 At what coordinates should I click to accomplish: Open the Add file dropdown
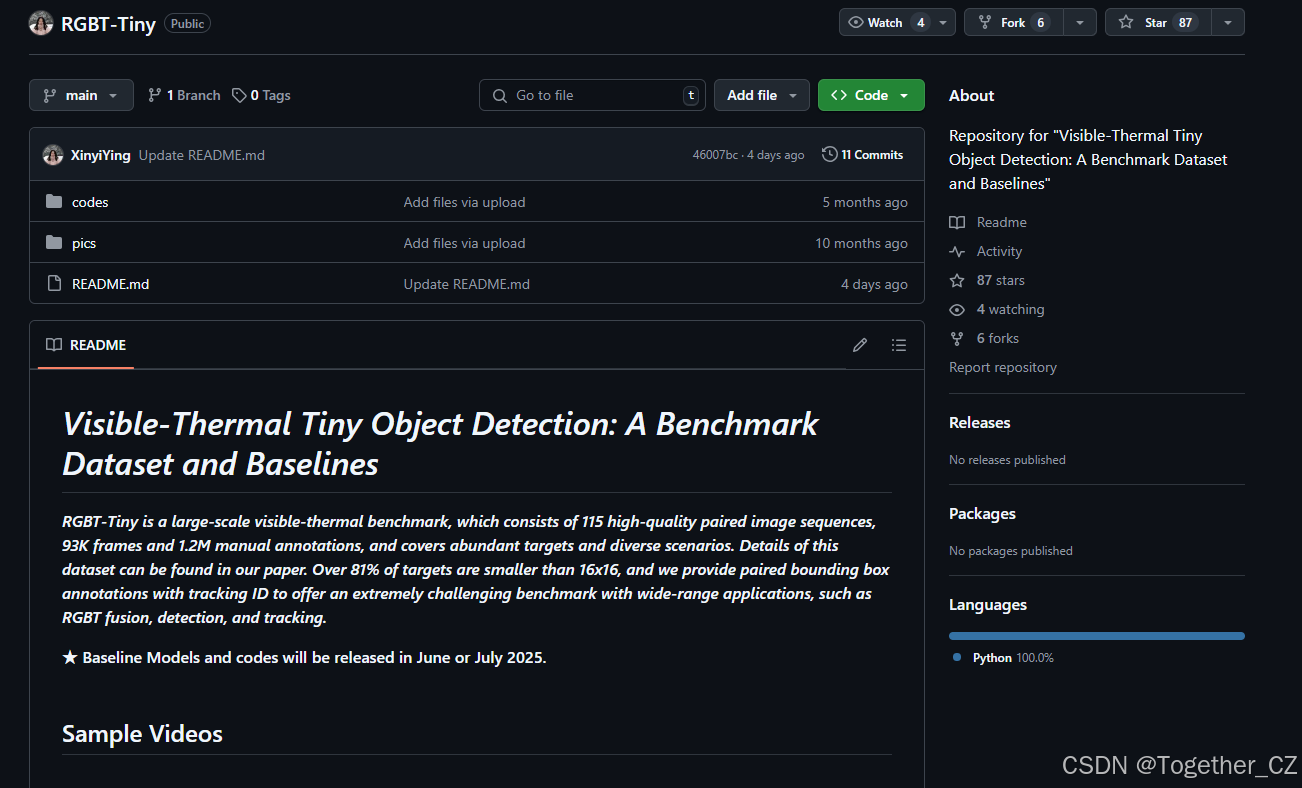coord(761,94)
